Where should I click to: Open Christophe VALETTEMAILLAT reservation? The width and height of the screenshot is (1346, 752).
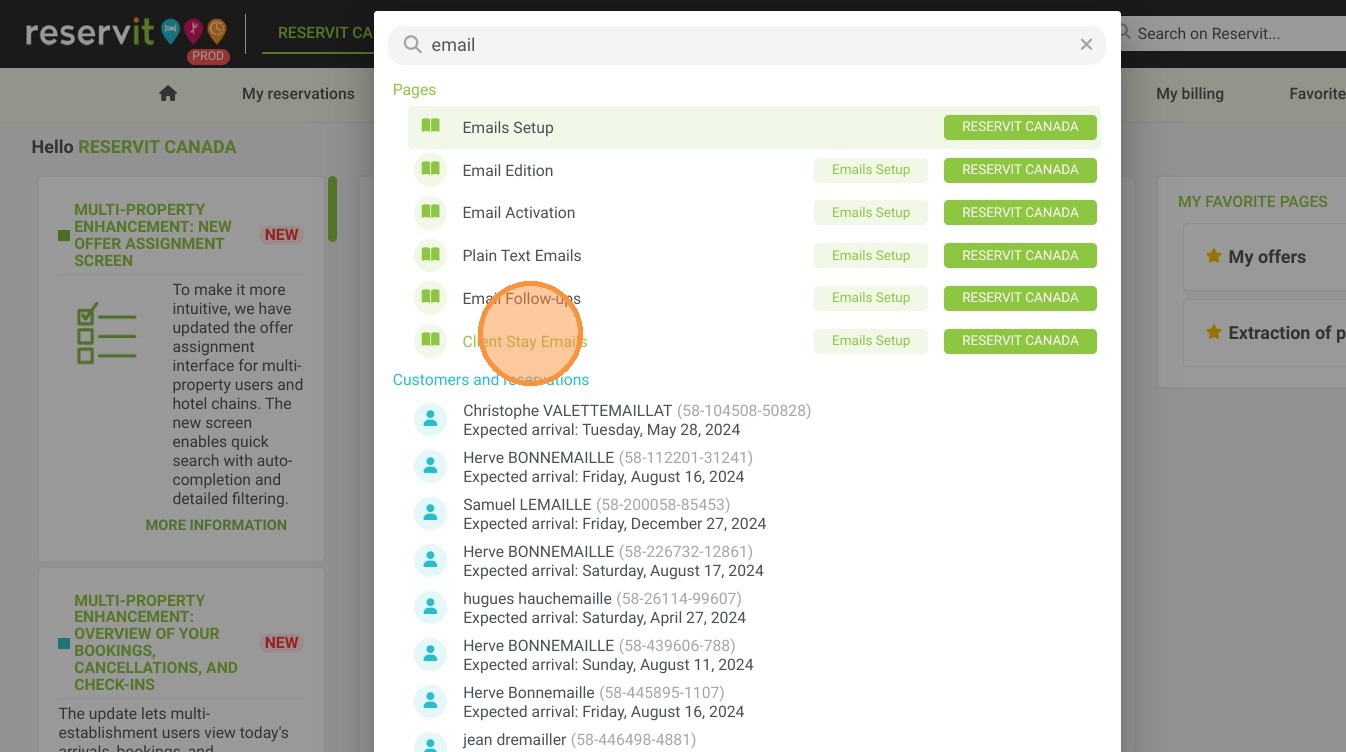pyautogui.click(x=637, y=420)
